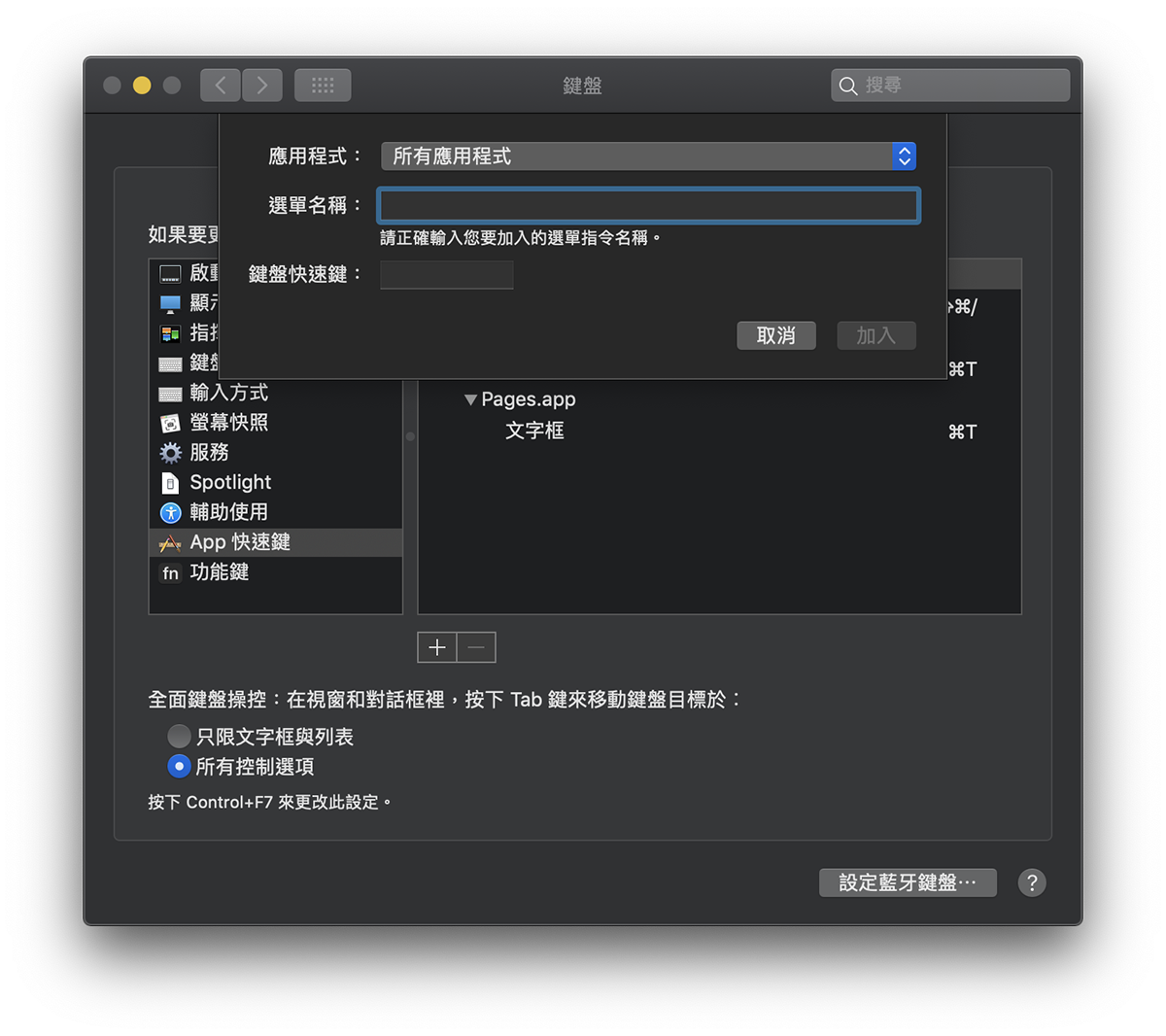
Task: Select 只限文字框與列表 radio button
Action: coord(179,736)
